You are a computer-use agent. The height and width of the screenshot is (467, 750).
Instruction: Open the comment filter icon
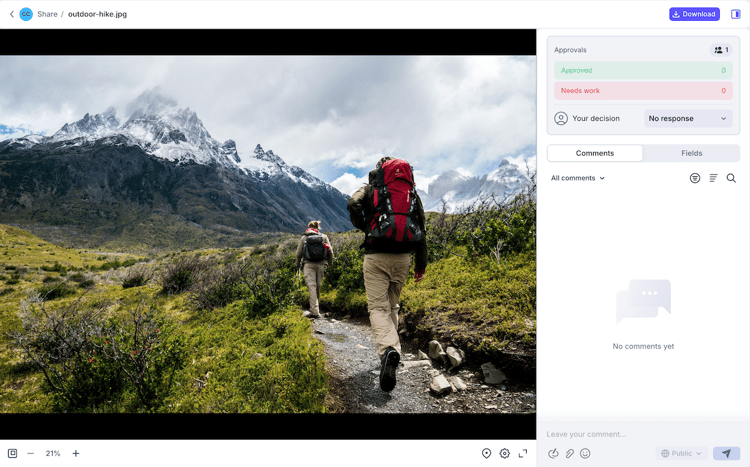point(695,178)
